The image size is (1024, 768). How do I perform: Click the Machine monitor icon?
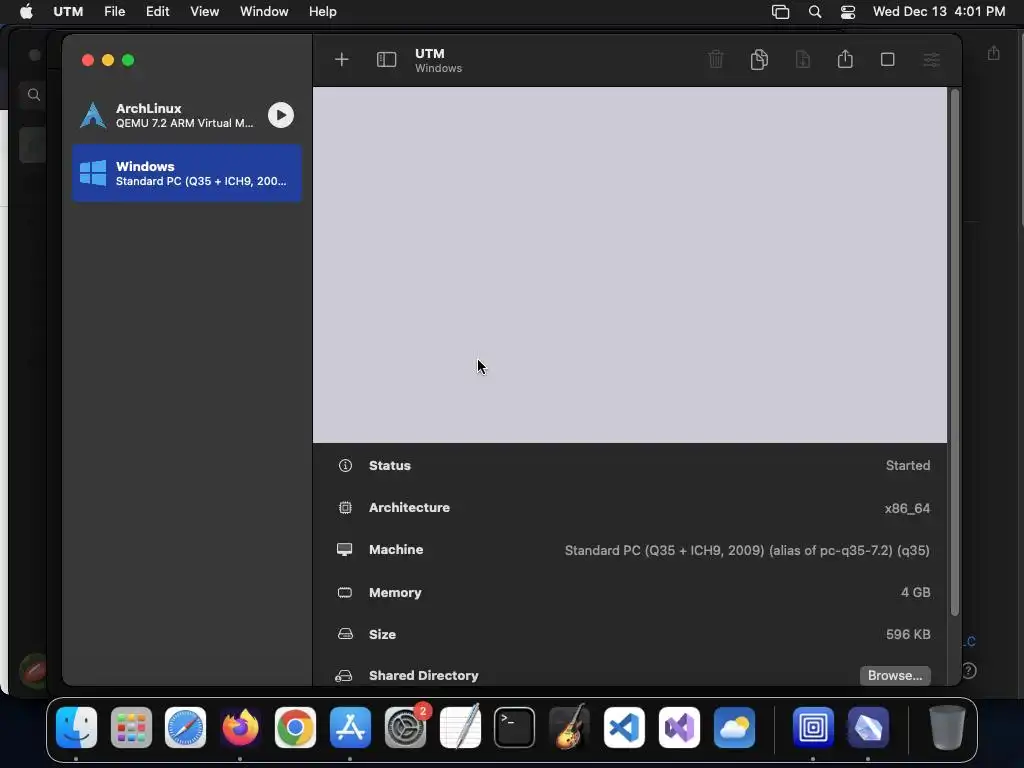click(x=344, y=550)
